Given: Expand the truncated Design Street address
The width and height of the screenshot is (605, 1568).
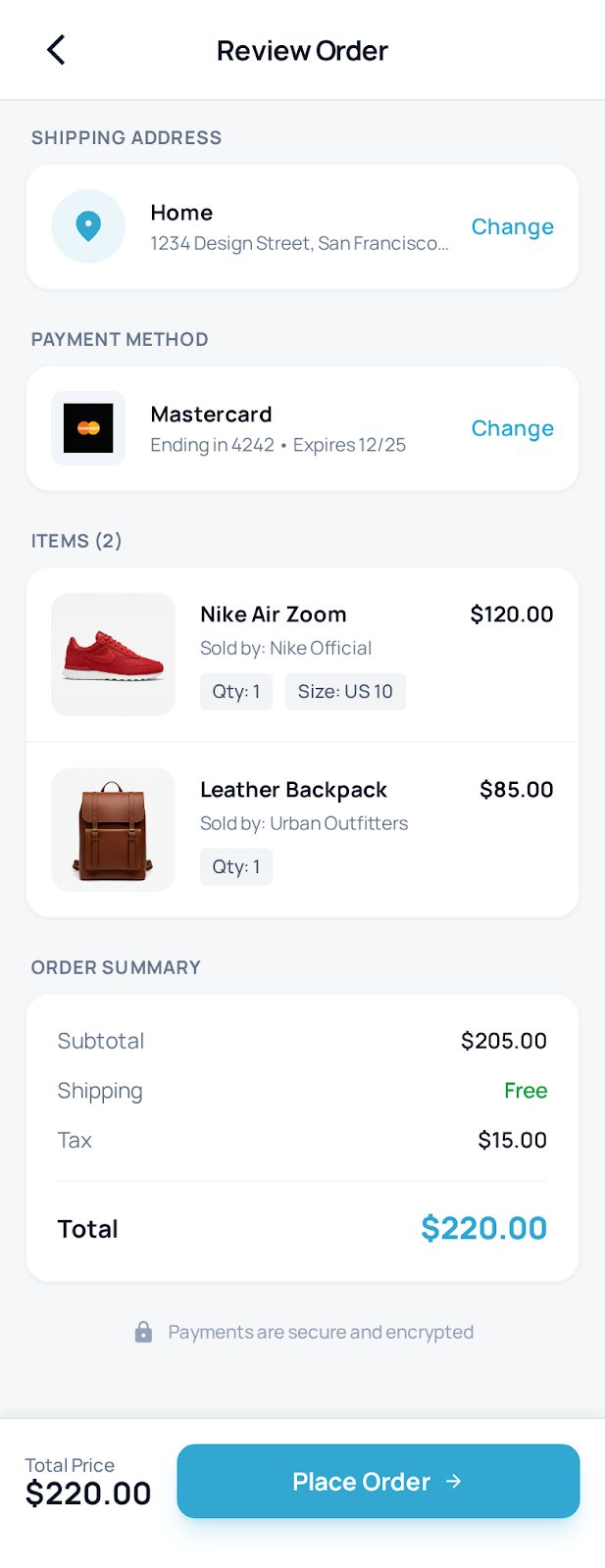Looking at the screenshot, I should click(300, 243).
